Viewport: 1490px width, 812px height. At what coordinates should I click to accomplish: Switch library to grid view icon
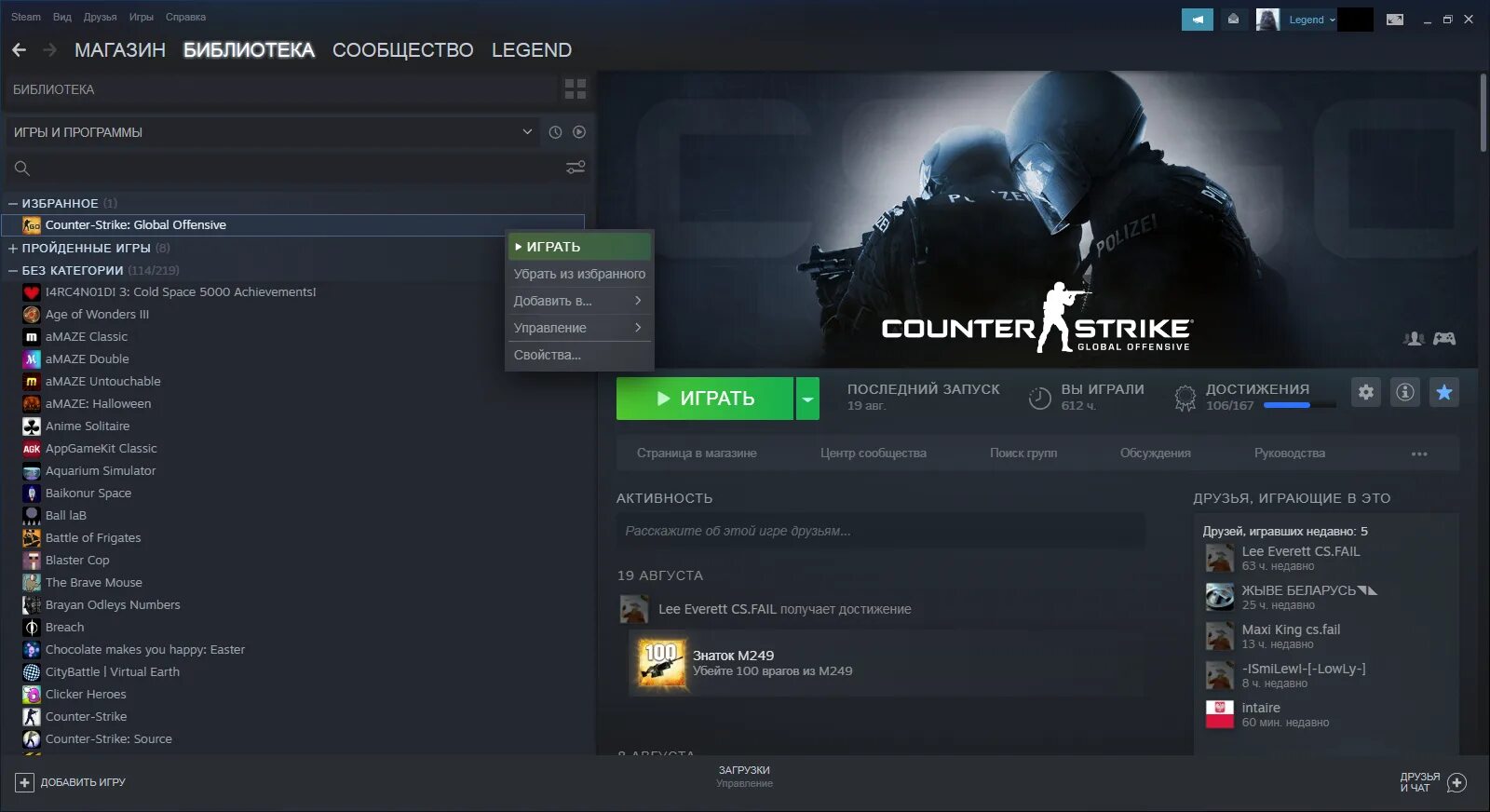pyautogui.click(x=576, y=89)
